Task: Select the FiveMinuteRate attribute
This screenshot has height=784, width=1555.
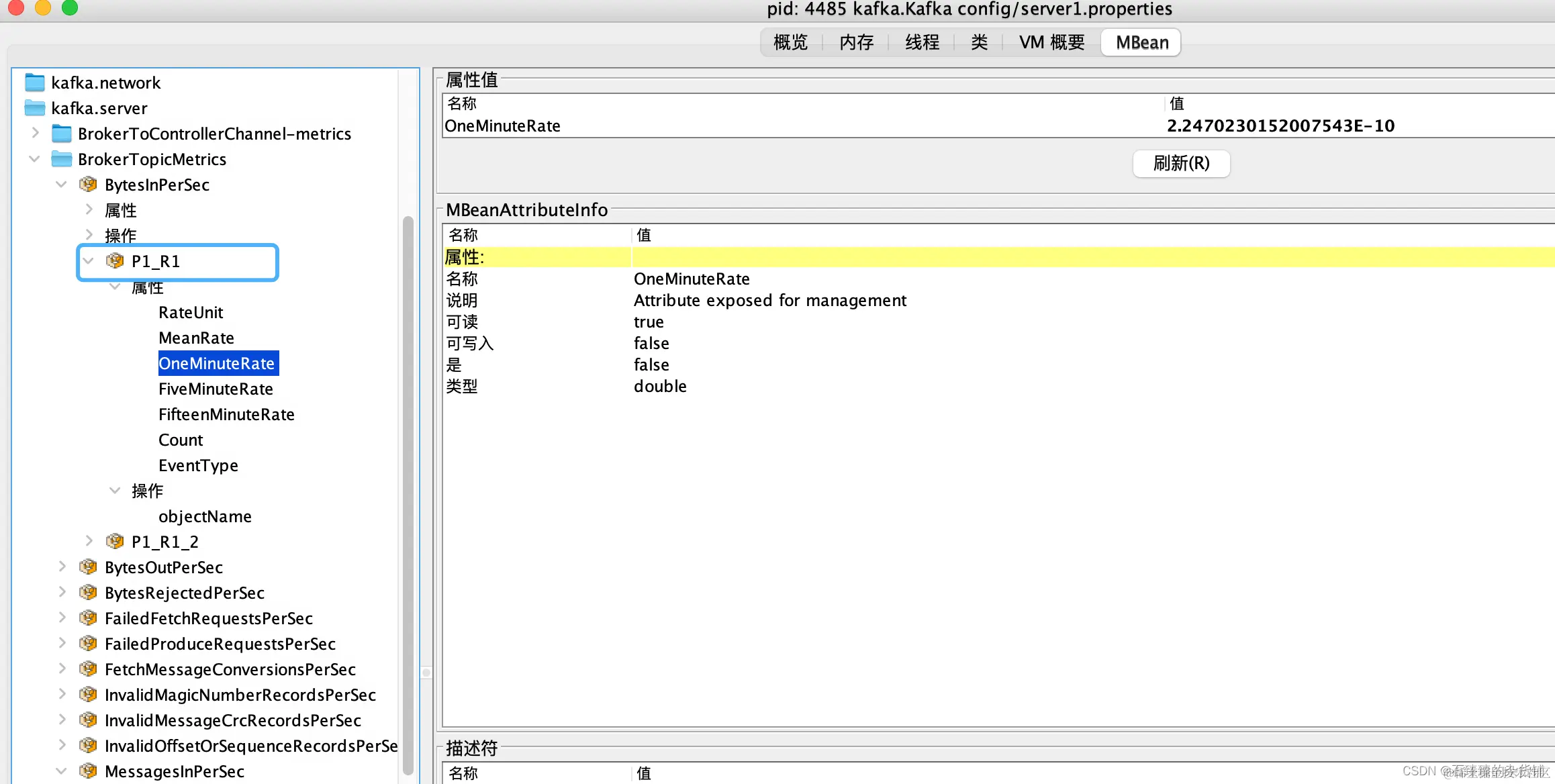Action: [x=216, y=389]
